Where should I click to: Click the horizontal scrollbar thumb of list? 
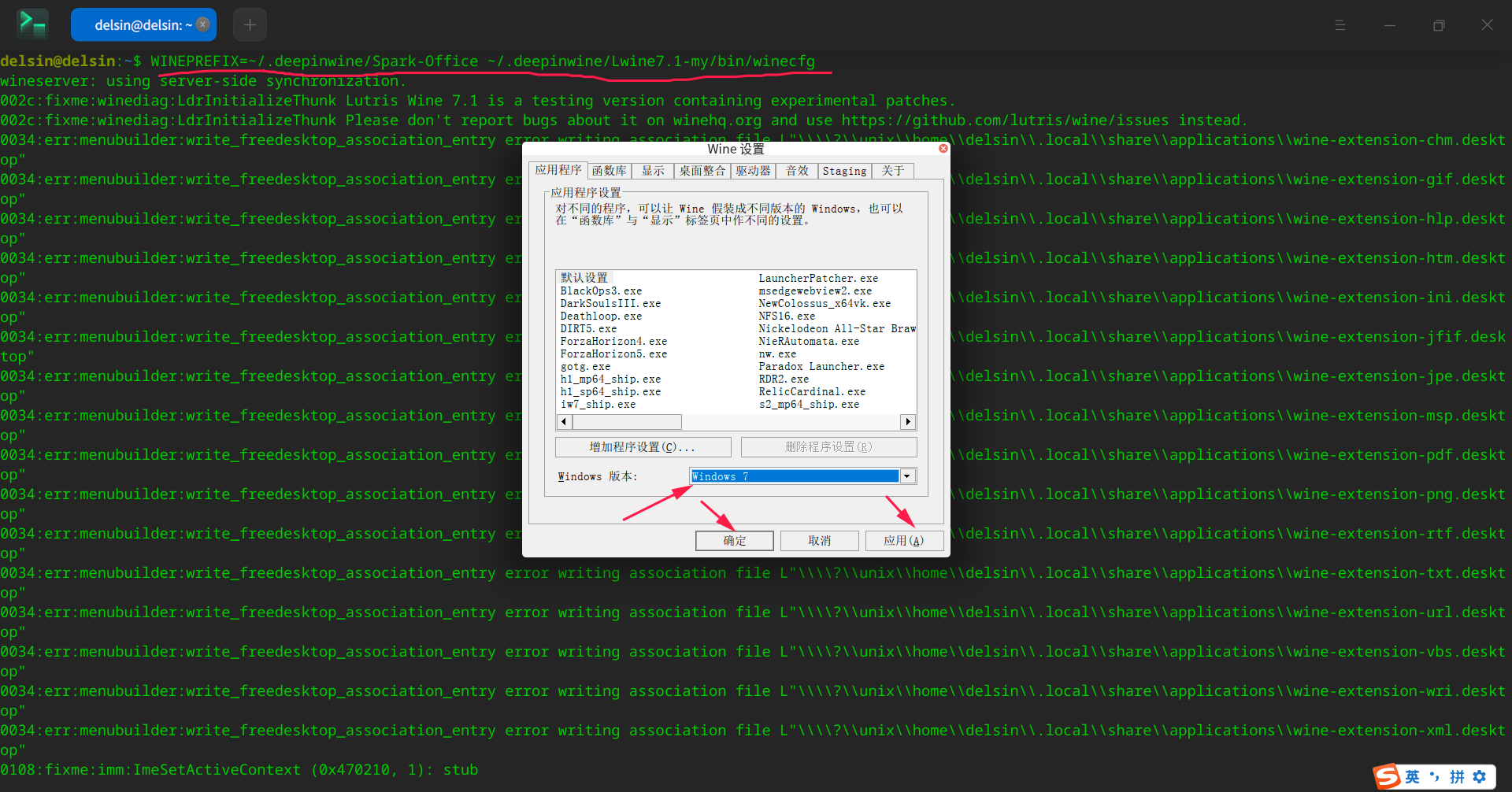627,422
